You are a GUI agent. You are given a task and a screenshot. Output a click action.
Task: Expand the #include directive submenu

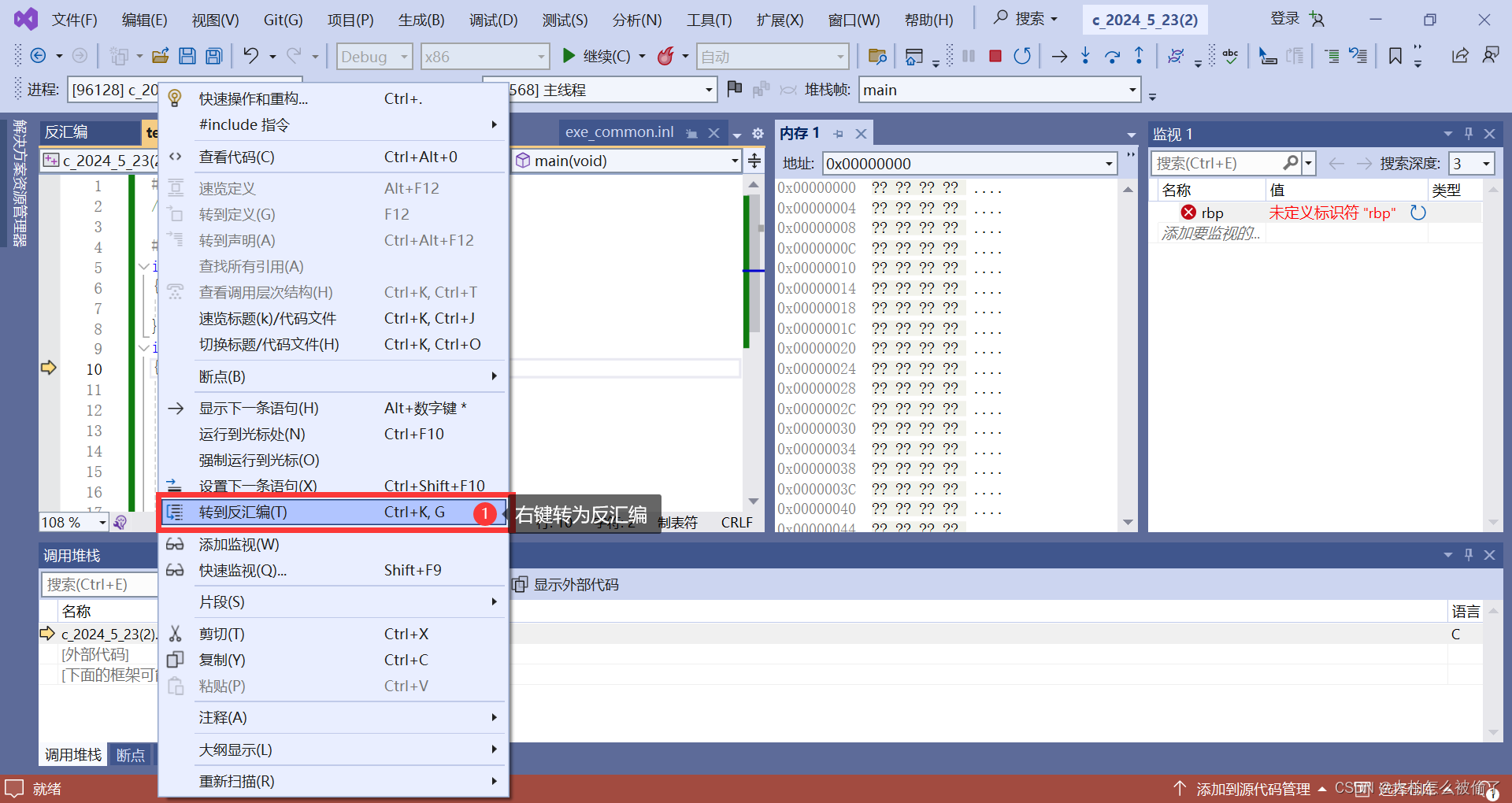[x=332, y=124]
